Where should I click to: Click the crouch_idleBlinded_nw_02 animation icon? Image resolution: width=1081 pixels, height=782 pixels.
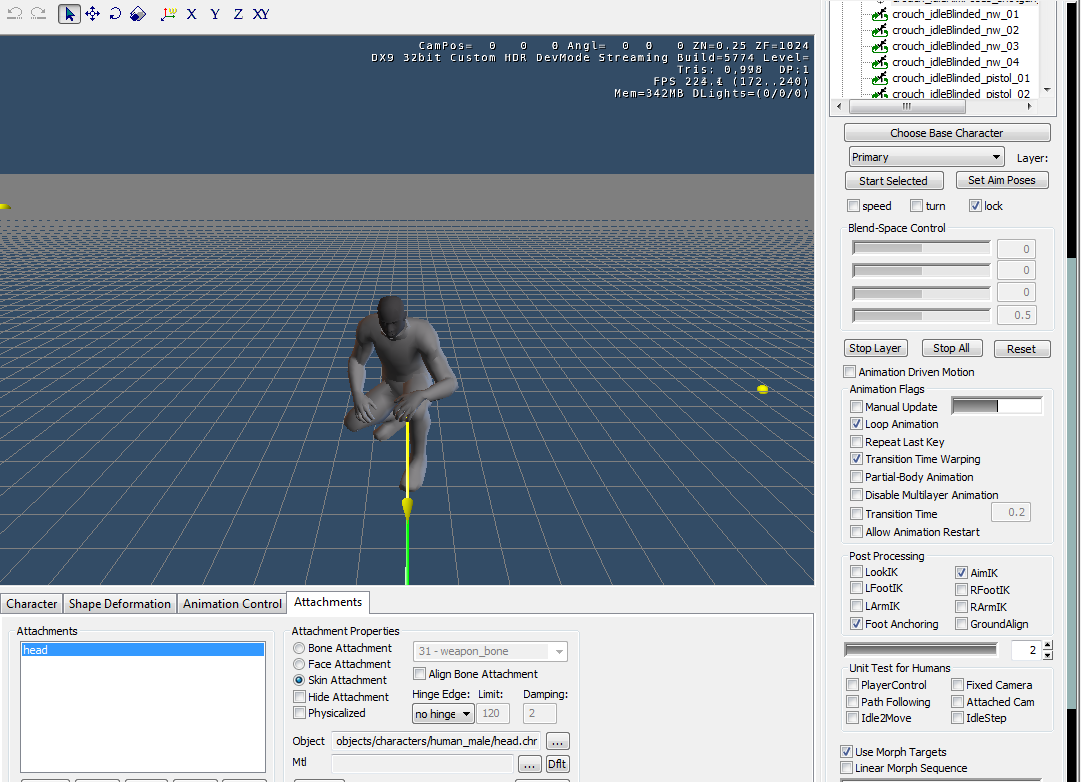[880, 30]
